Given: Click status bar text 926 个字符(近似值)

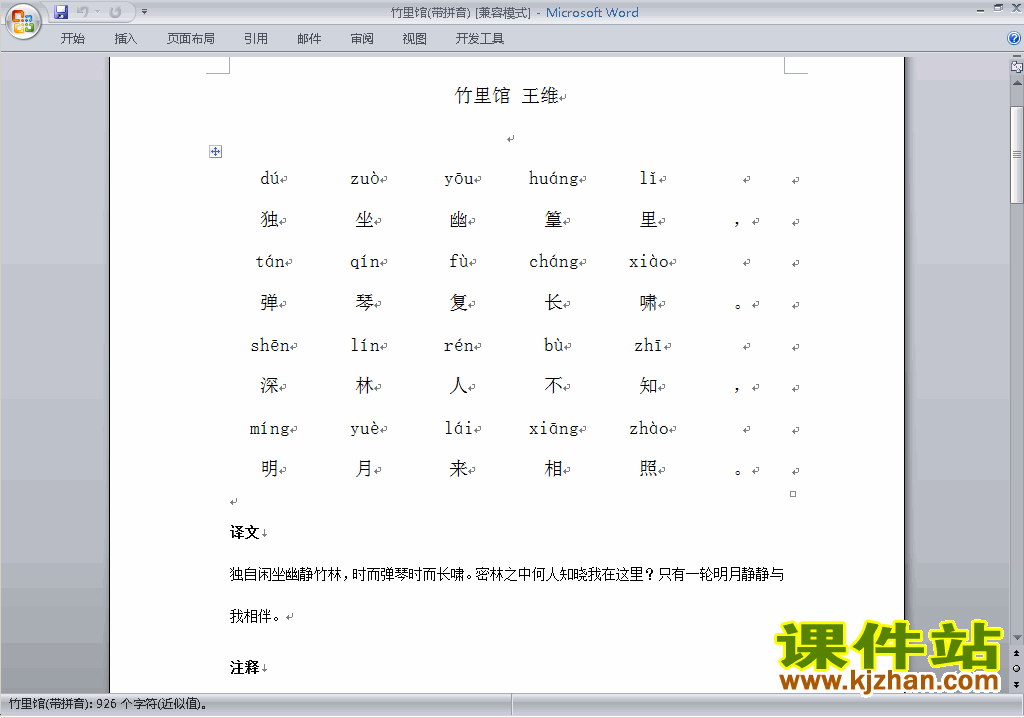Looking at the screenshot, I should pos(152,704).
